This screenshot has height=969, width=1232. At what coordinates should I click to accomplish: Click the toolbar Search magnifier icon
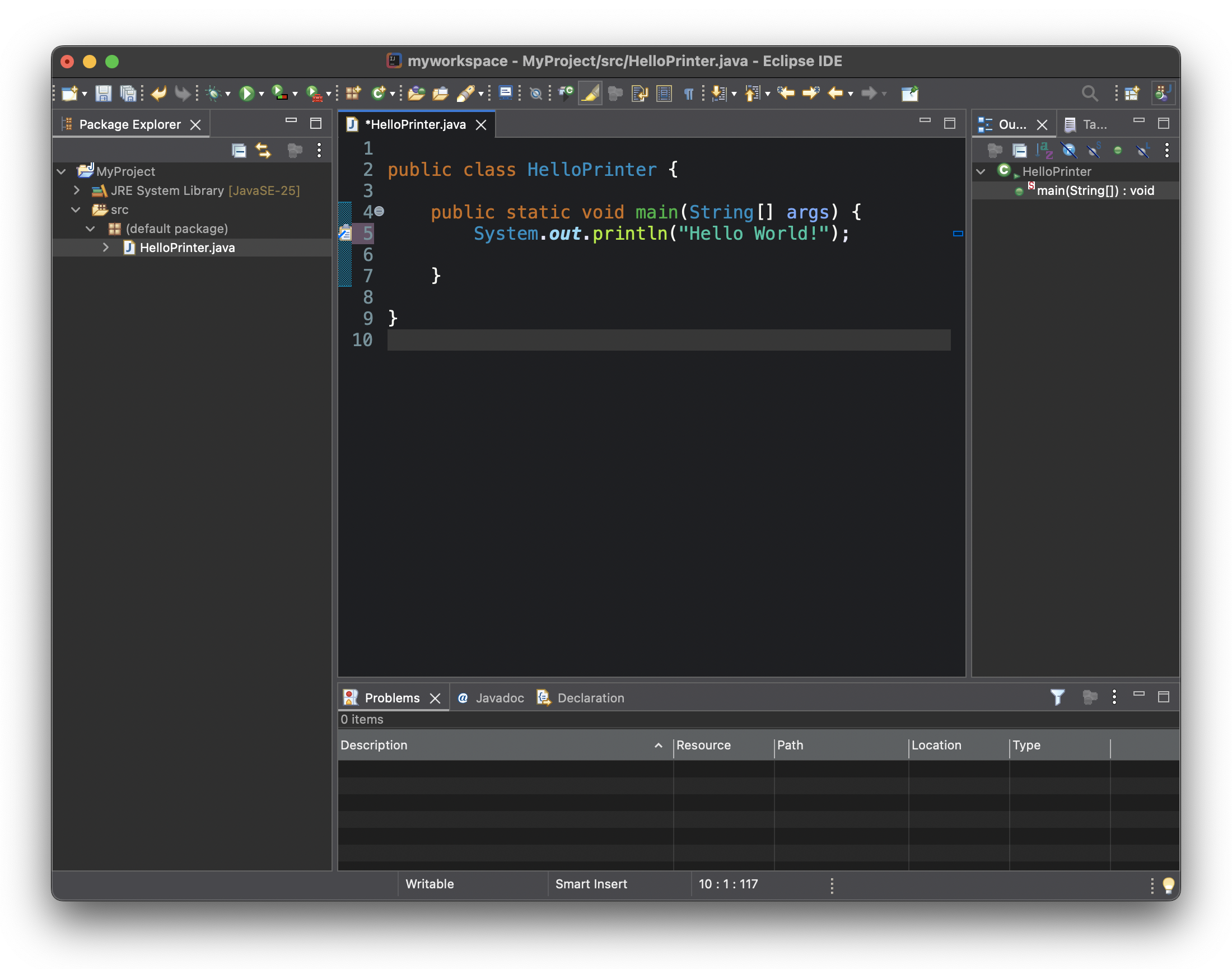[x=1089, y=93]
